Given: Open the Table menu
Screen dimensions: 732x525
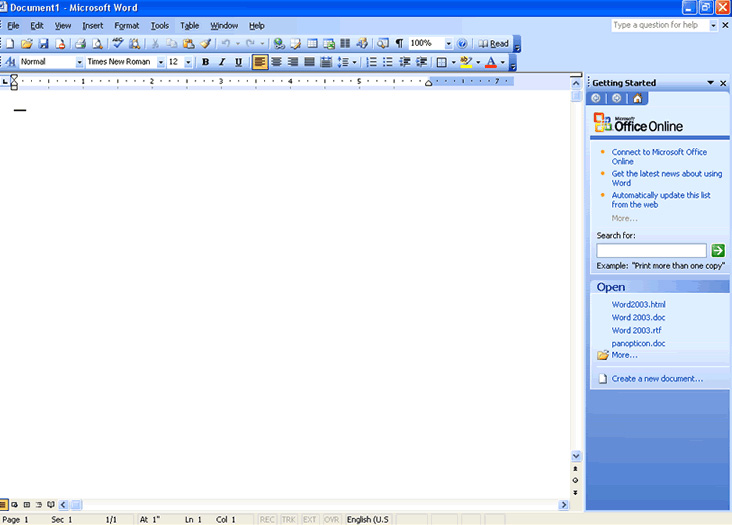Looking at the screenshot, I should (x=189, y=25).
